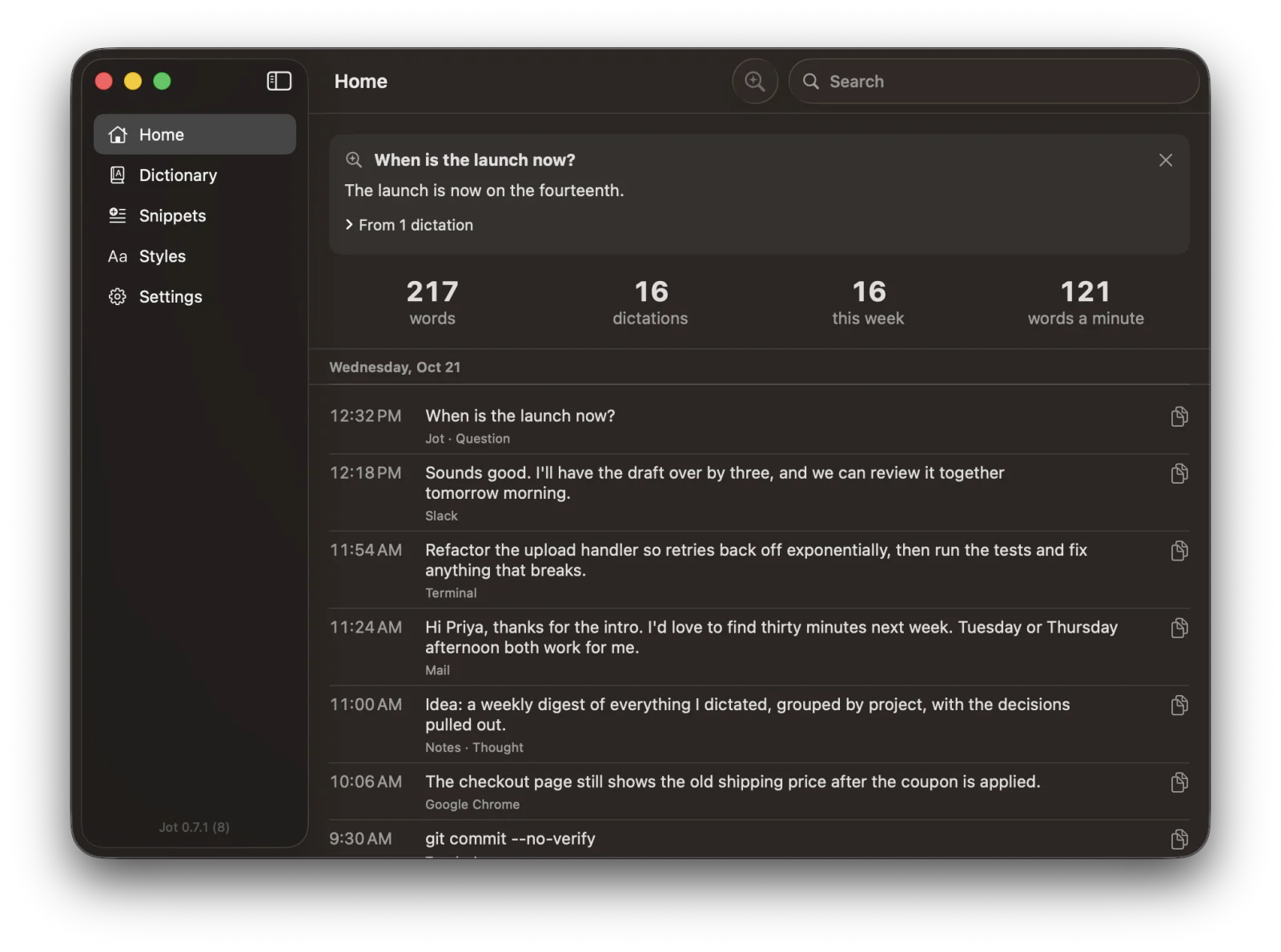Open Styles from the sidebar
The height and width of the screenshot is (952, 1281).
pos(195,256)
